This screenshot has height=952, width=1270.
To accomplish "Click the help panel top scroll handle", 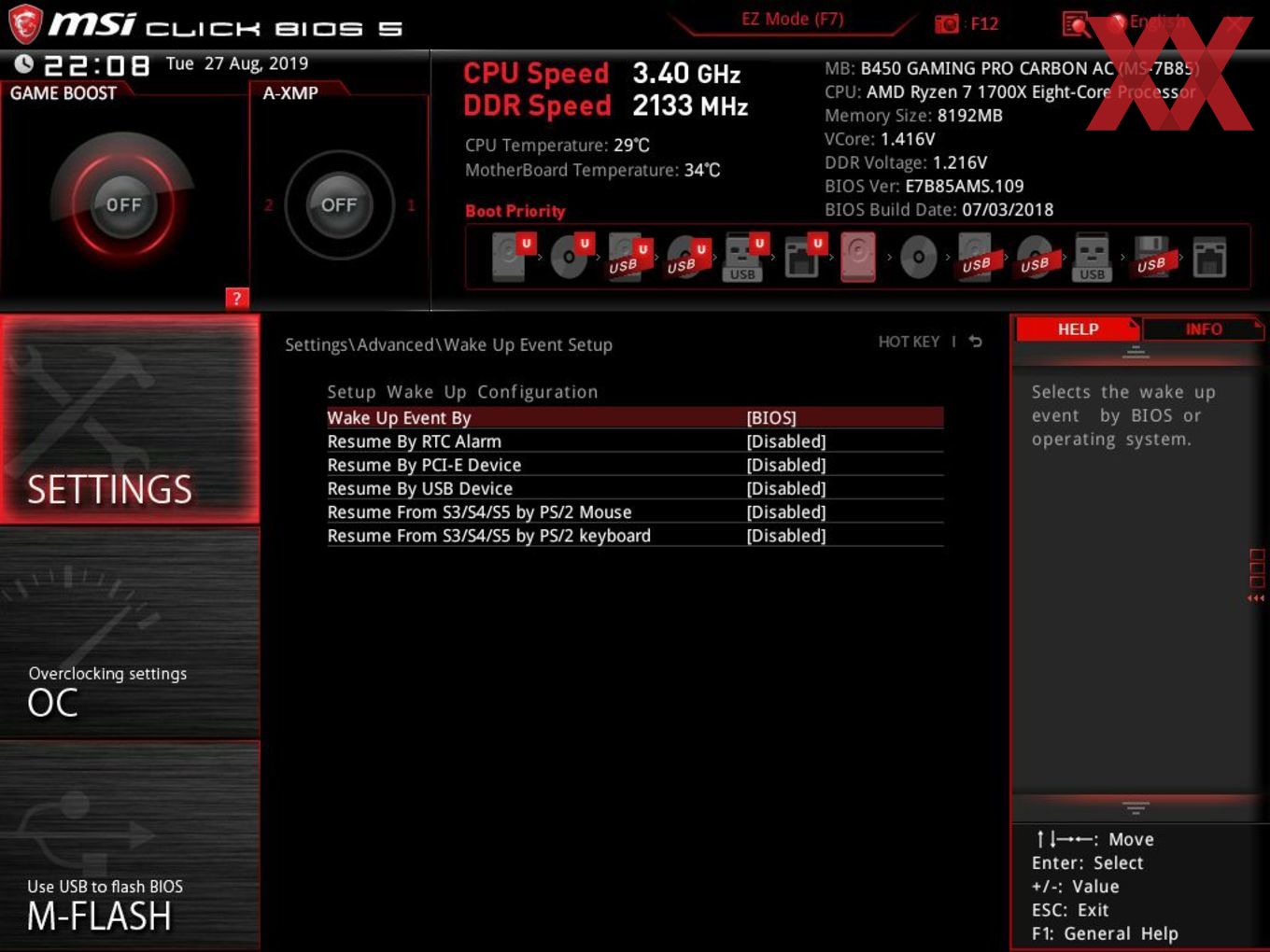I will [x=1136, y=352].
